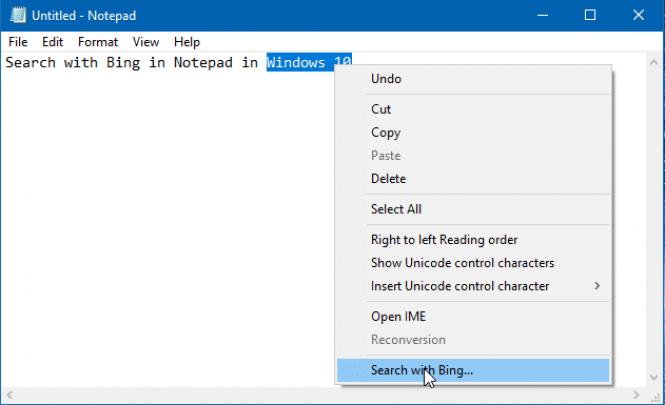The image size is (665, 405).
Task: Open the Edit menu
Action: click(52, 42)
